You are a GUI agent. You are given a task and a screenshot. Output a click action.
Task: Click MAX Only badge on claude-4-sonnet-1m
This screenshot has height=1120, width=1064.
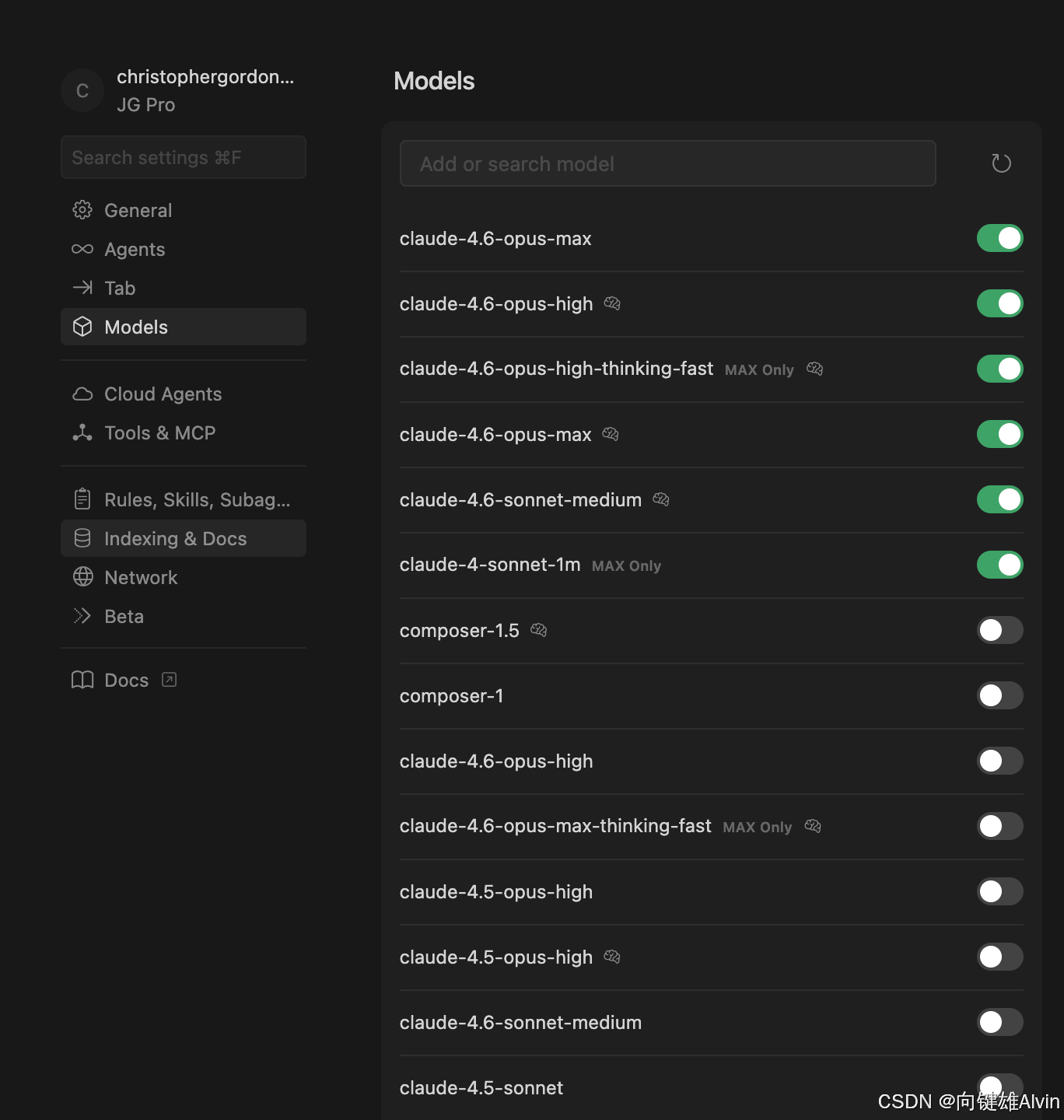click(626, 565)
